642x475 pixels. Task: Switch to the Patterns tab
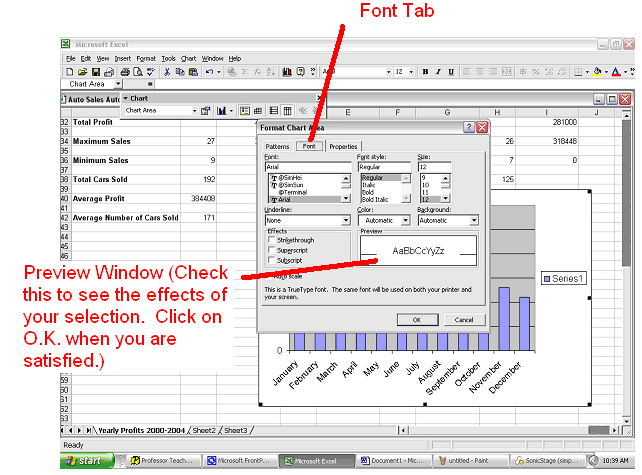(x=277, y=147)
